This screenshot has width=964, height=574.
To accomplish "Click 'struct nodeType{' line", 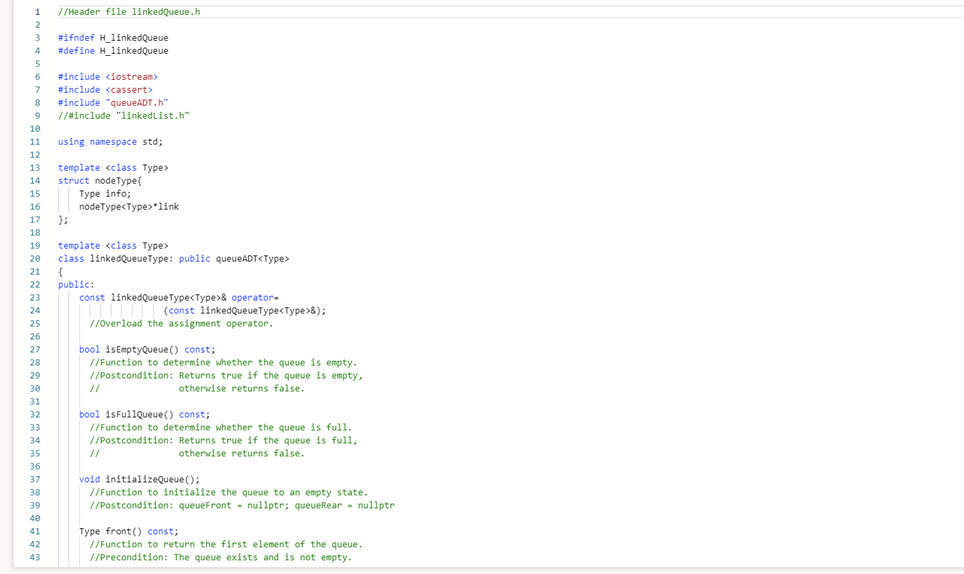I will (100, 181).
